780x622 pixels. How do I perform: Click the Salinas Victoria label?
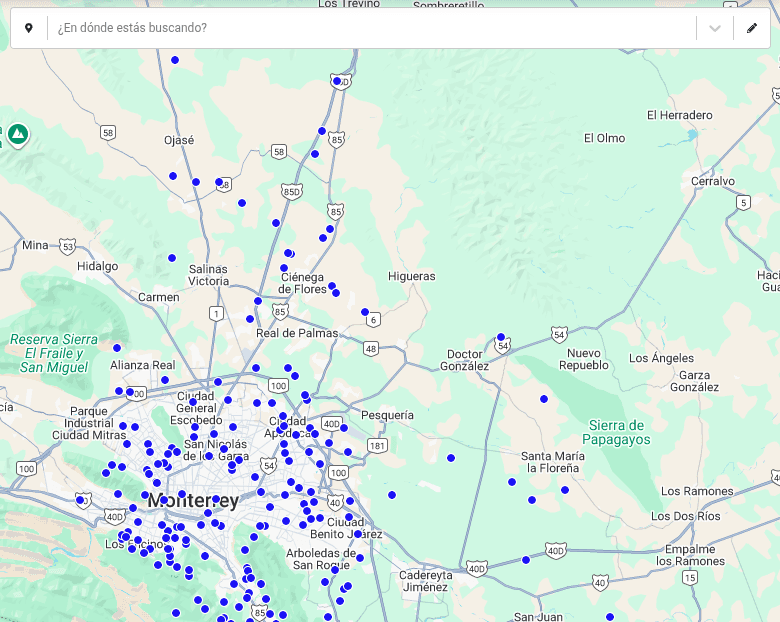pos(208,275)
